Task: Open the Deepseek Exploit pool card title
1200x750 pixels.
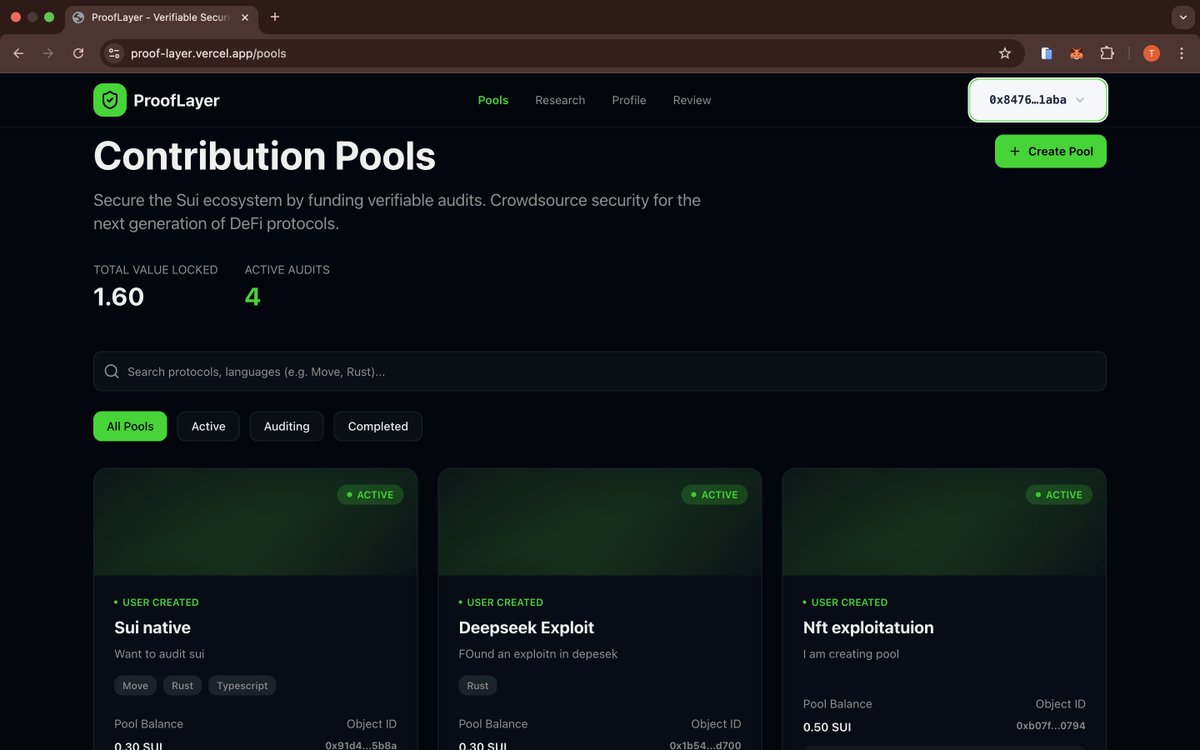Action: (526, 628)
